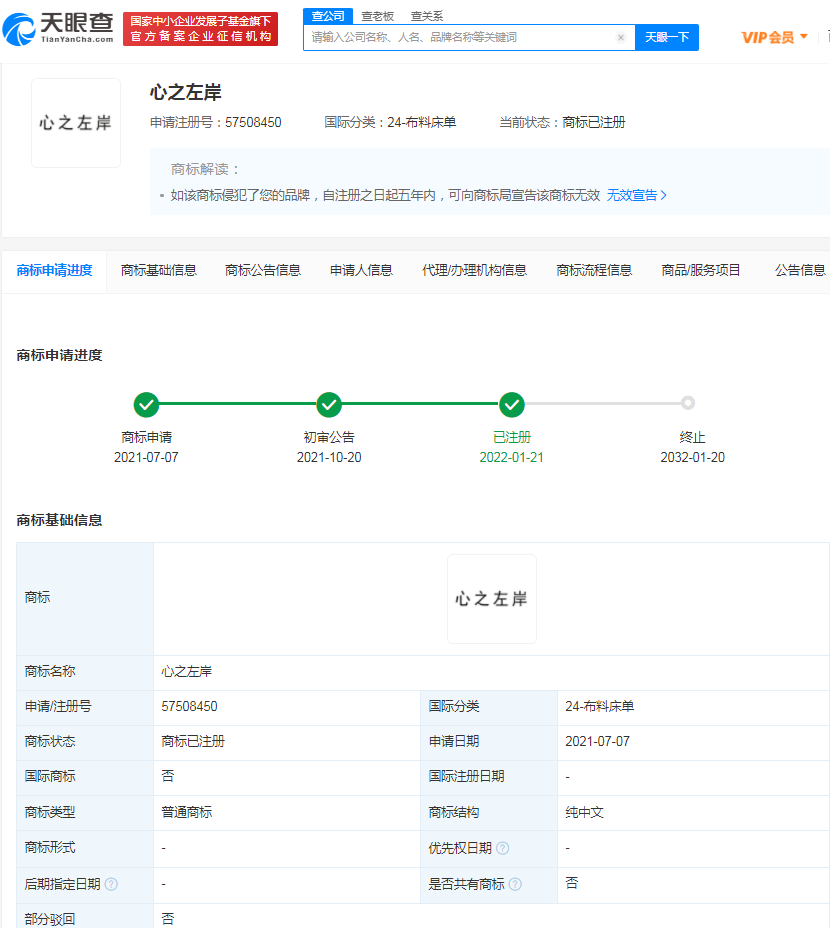The image size is (830, 928).
Task: Click the 国际分类：24-布料床单 text in the header
Action: [390, 123]
